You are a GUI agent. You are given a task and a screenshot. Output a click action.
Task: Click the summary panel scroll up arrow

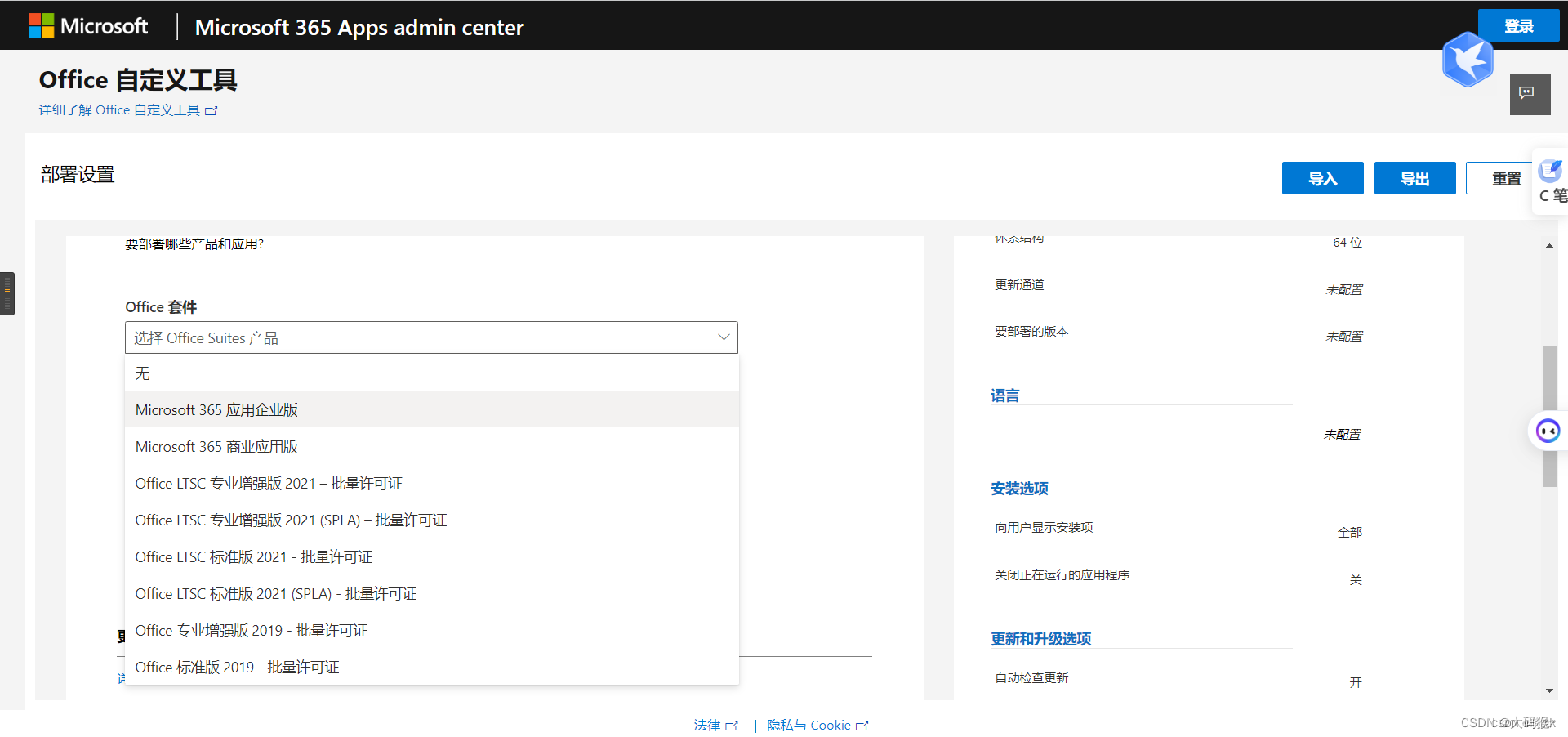coord(1549,245)
